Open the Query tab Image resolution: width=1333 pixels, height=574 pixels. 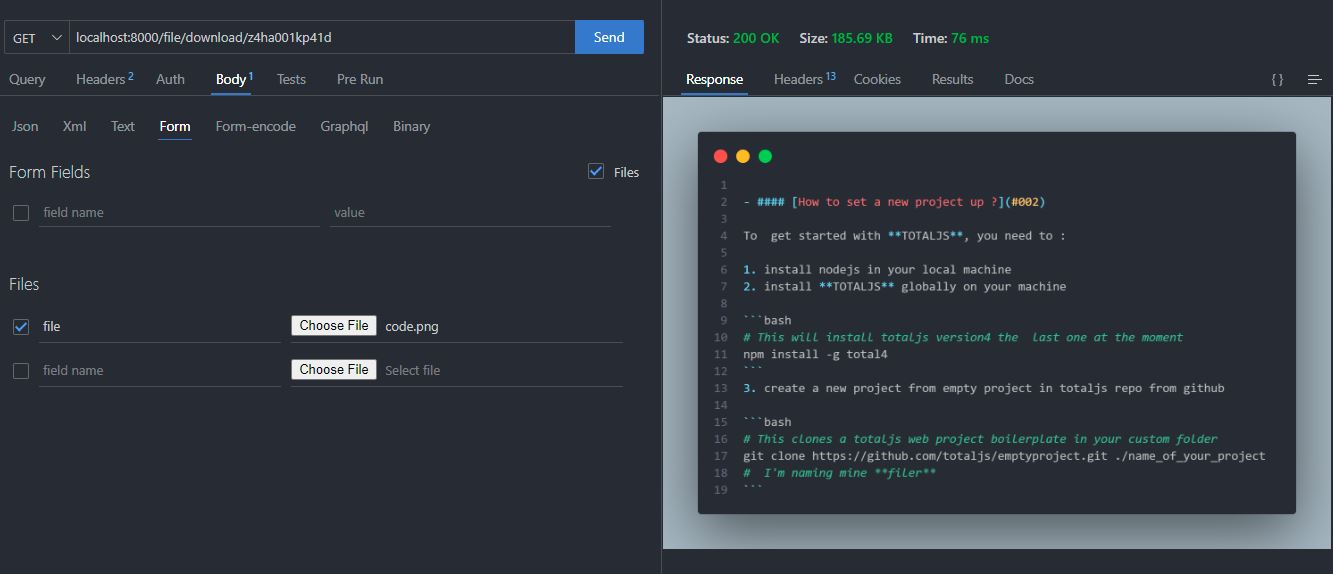[27, 79]
